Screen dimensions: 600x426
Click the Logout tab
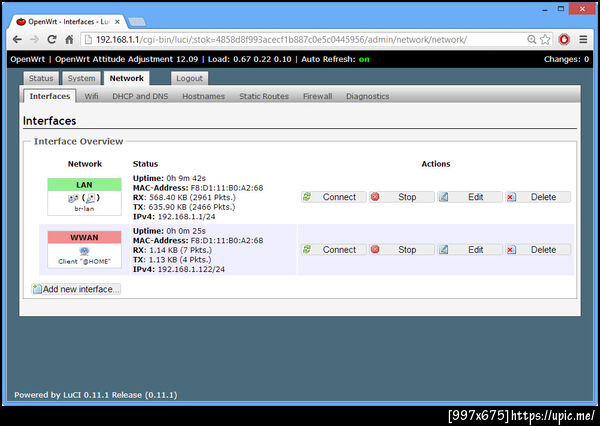click(189, 78)
